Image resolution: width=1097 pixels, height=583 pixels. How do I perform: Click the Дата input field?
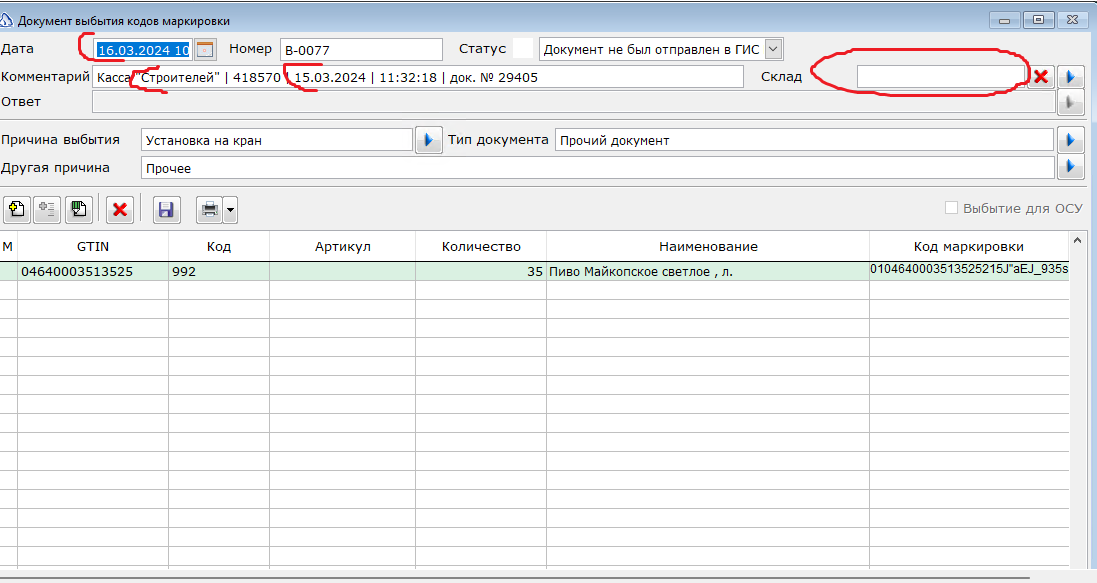pos(143,50)
